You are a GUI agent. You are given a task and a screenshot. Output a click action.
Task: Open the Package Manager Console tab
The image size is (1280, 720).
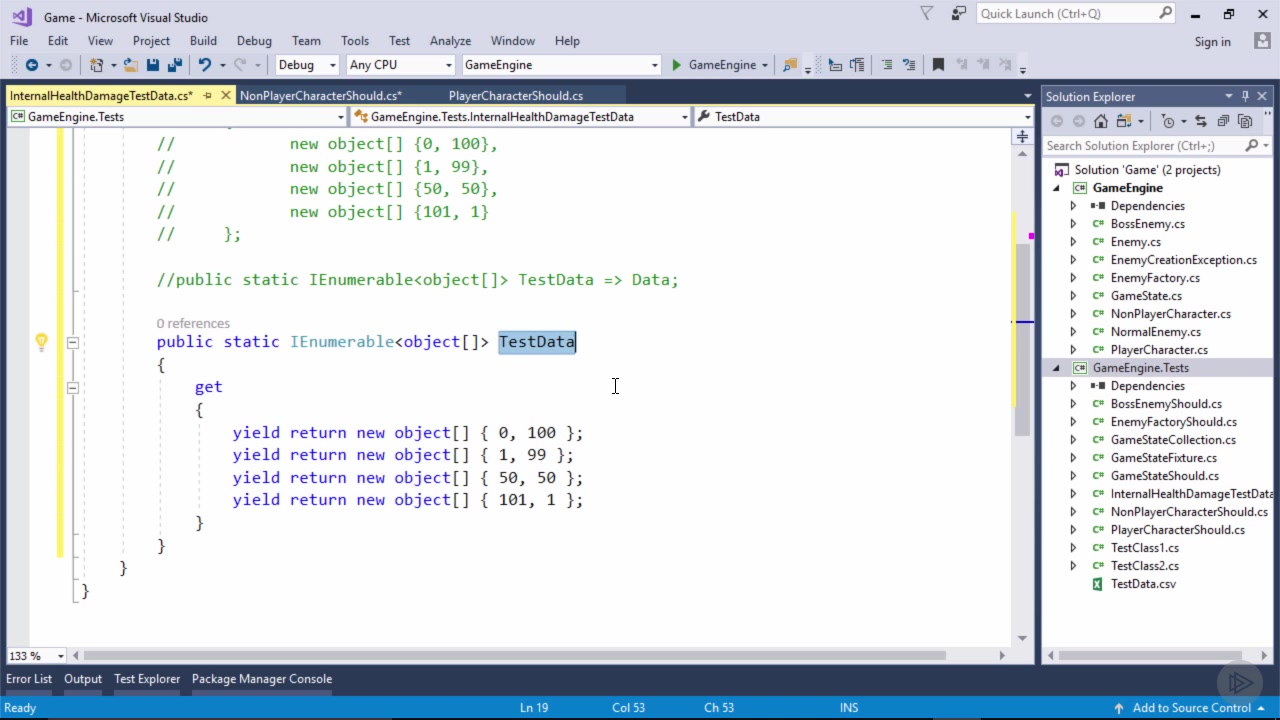[x=262, y=679]
